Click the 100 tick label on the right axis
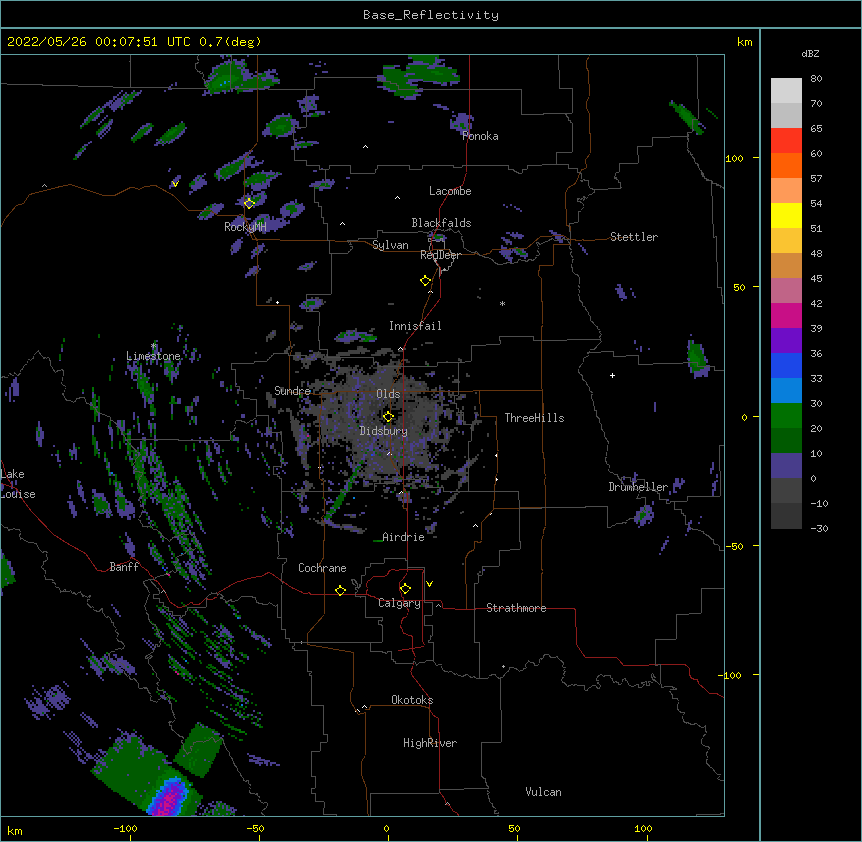Screen dimensions: 862x842 (734, 158)
